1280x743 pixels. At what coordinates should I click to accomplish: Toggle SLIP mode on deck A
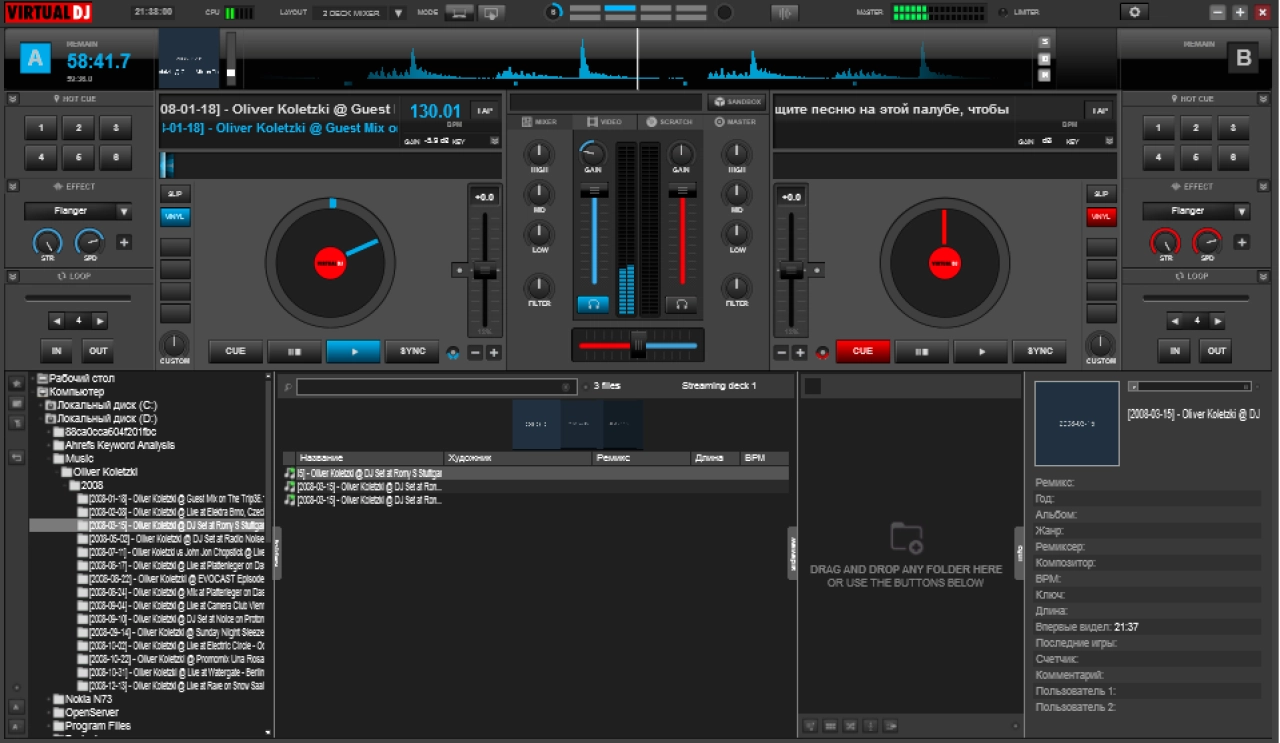[x=175, y=193]
